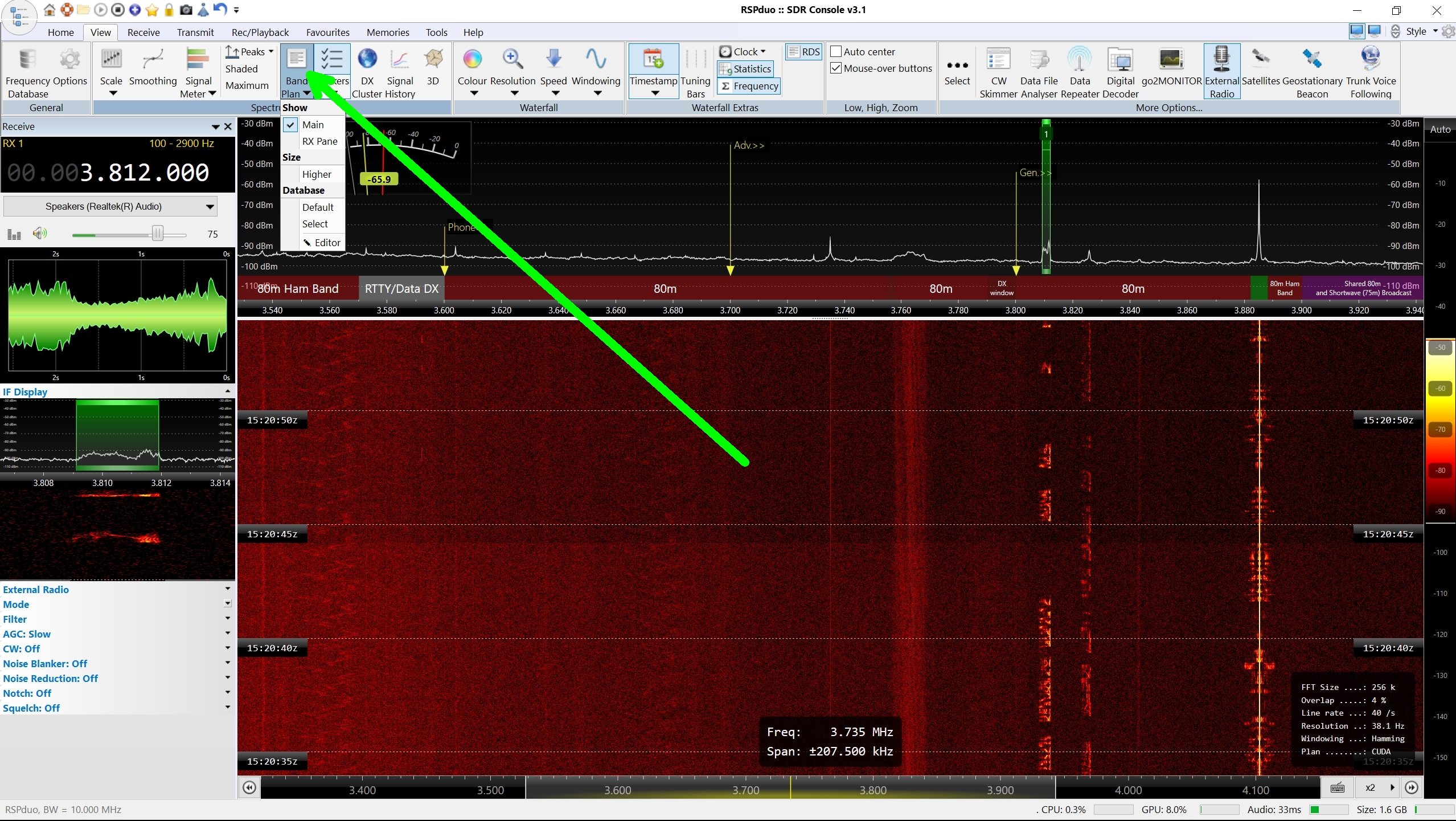Viewport: 1456px width, 821px height.
Task: Open the Speakers audio device dropdown
Action: (210, 207)
